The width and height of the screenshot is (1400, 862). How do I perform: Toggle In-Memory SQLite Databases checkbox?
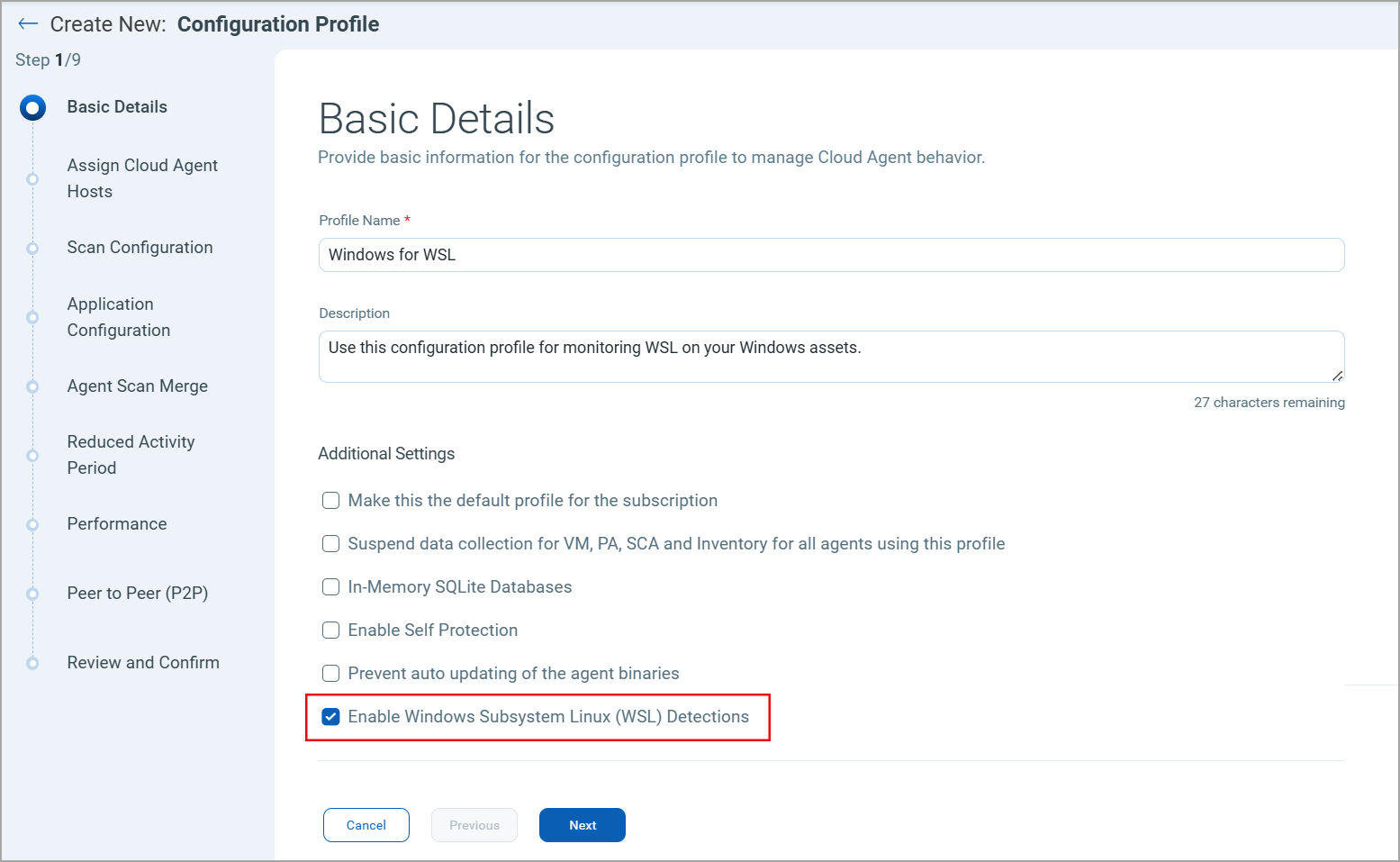pos(331,587)
